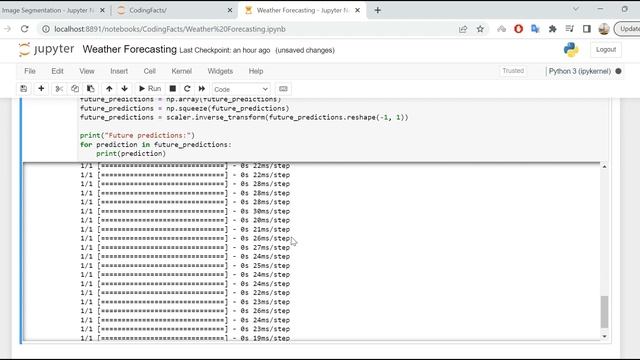Move selected cell up arrow
Screen dimensions: 640x360
pyautogui.click(x=109, y=89)
